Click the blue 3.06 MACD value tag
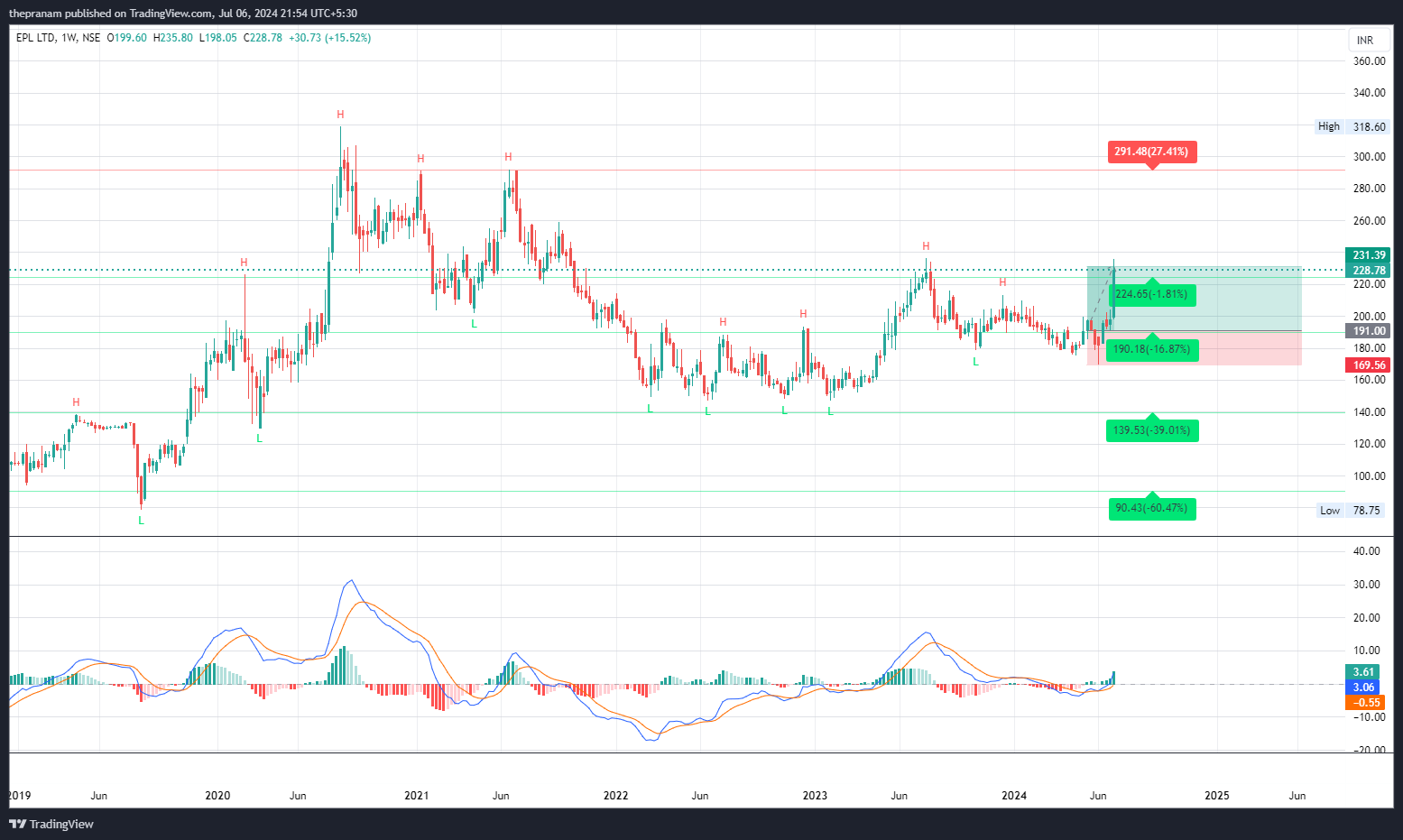 (x=1363, y=688)
